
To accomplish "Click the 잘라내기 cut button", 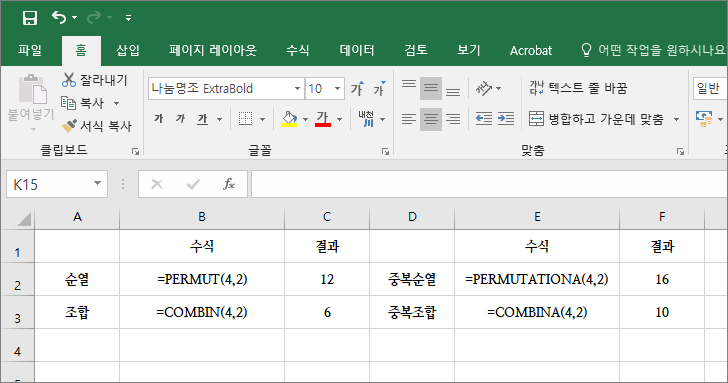I will (x=95, y=80).
